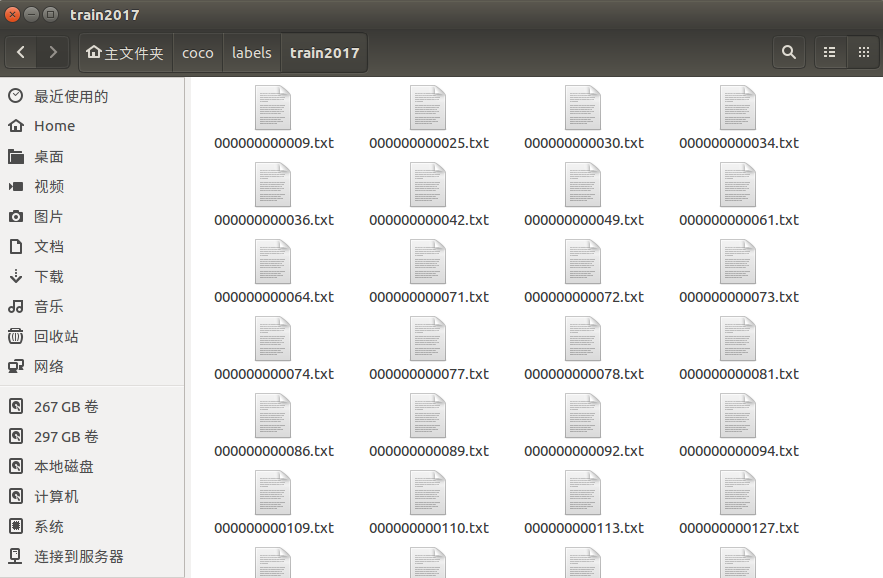Go forward using the forward arrow
This screenshot has width=883, height=578.
point(53,52)
